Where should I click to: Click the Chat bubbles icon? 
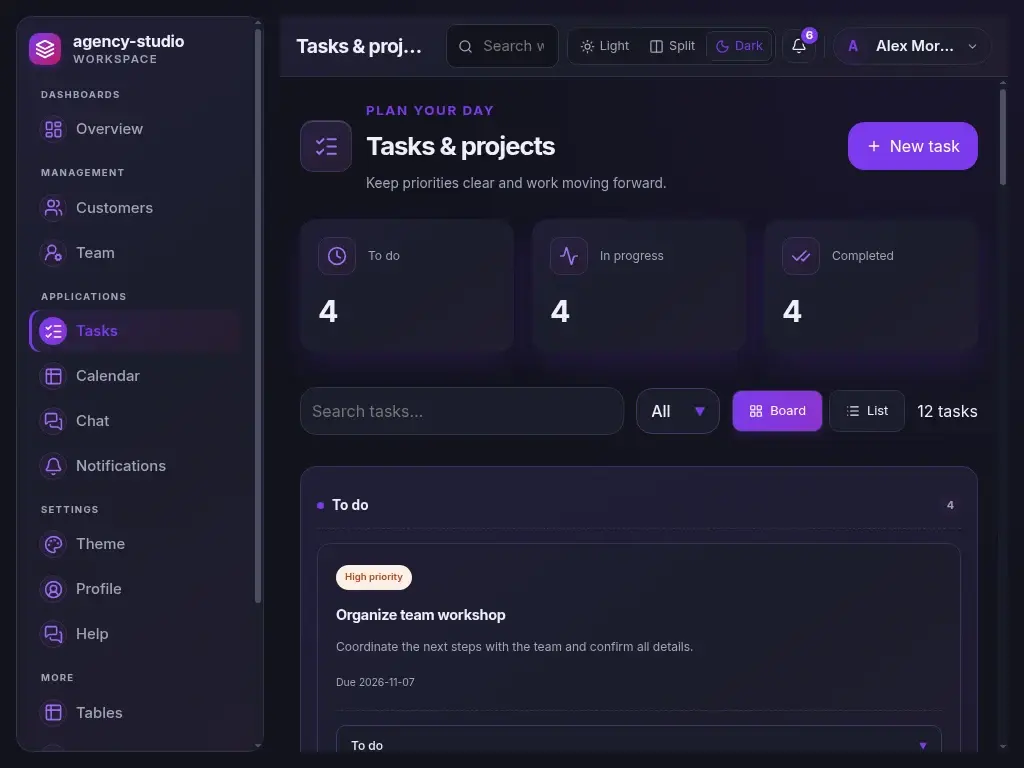(x=54, y=421)
